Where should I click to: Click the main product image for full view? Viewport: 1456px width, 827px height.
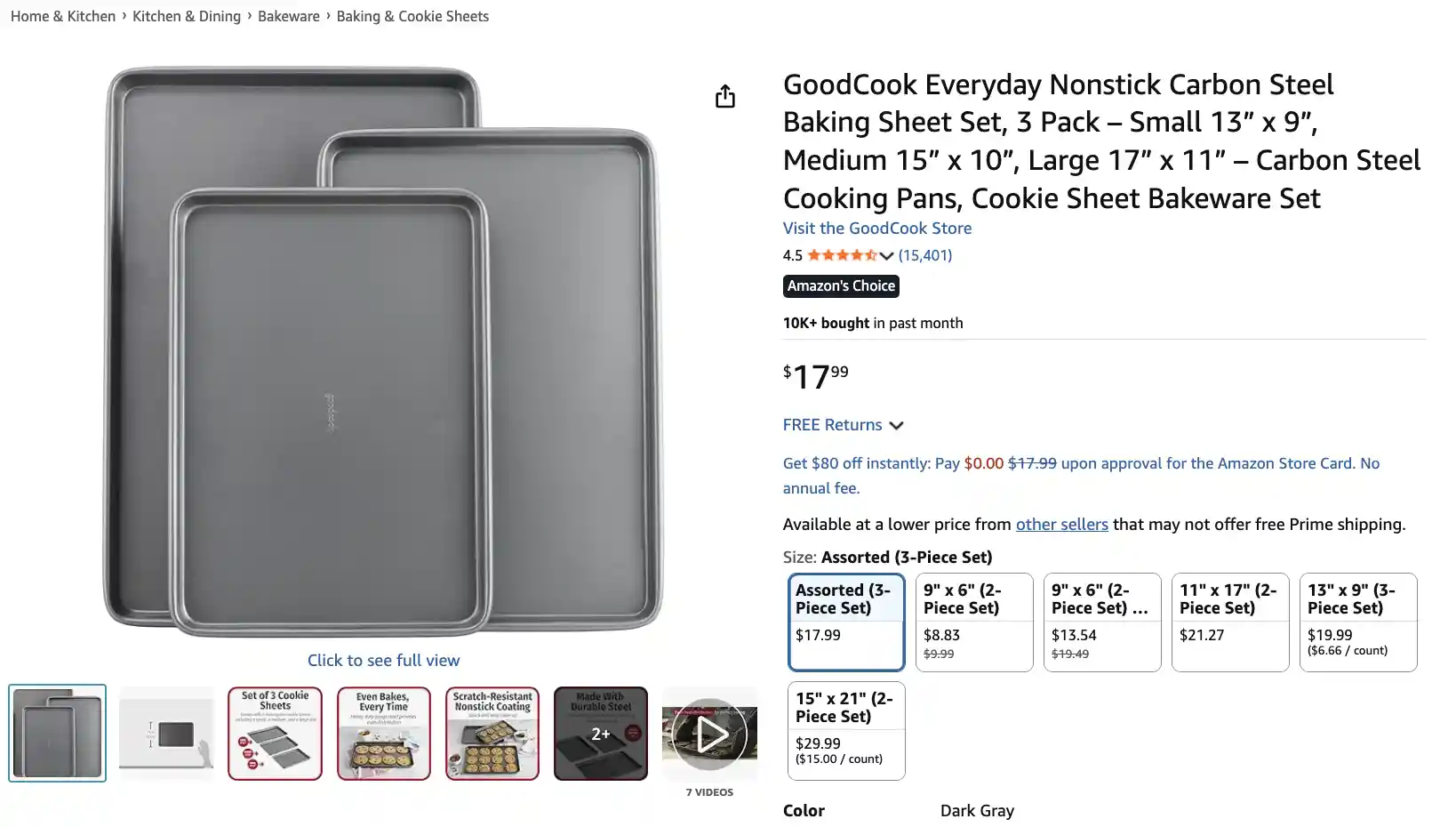point(383,351)
